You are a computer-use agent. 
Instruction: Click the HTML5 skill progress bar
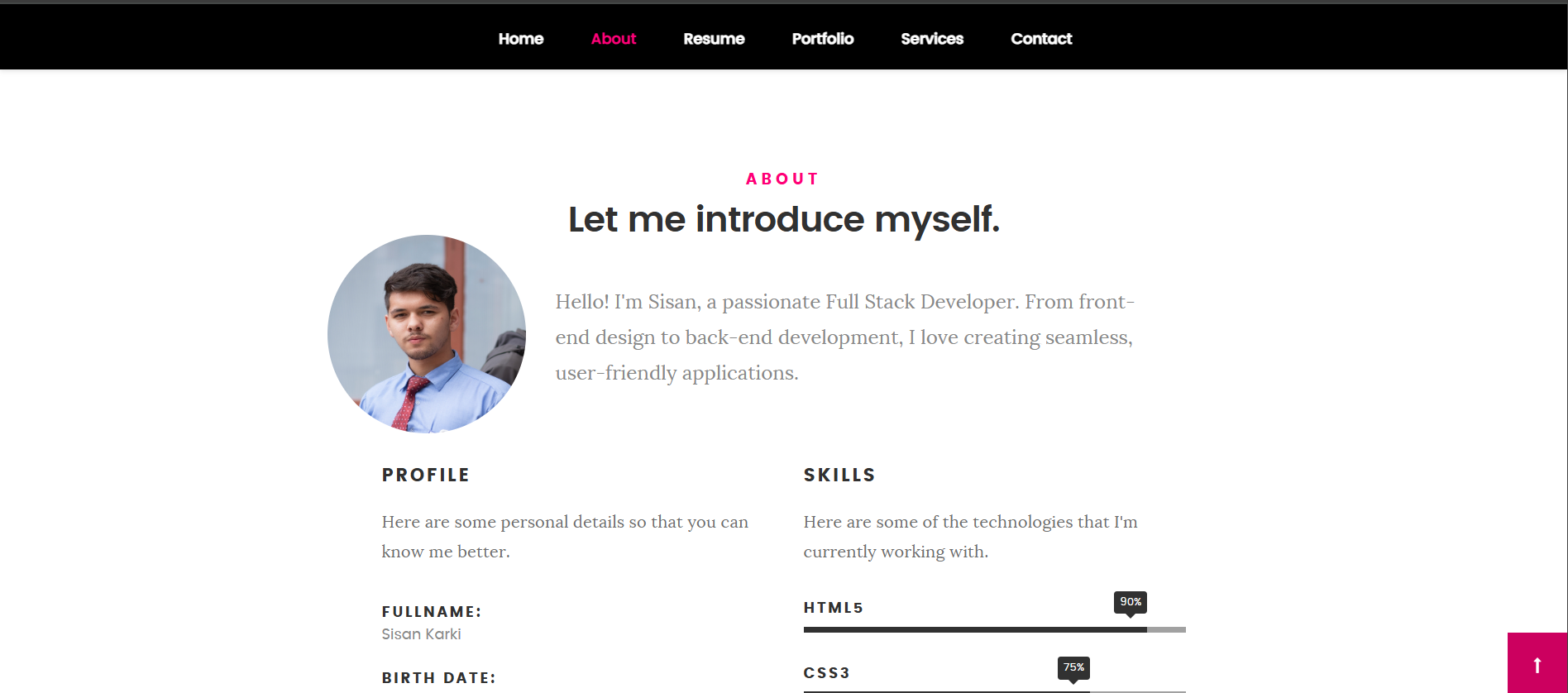coord(994,630)
